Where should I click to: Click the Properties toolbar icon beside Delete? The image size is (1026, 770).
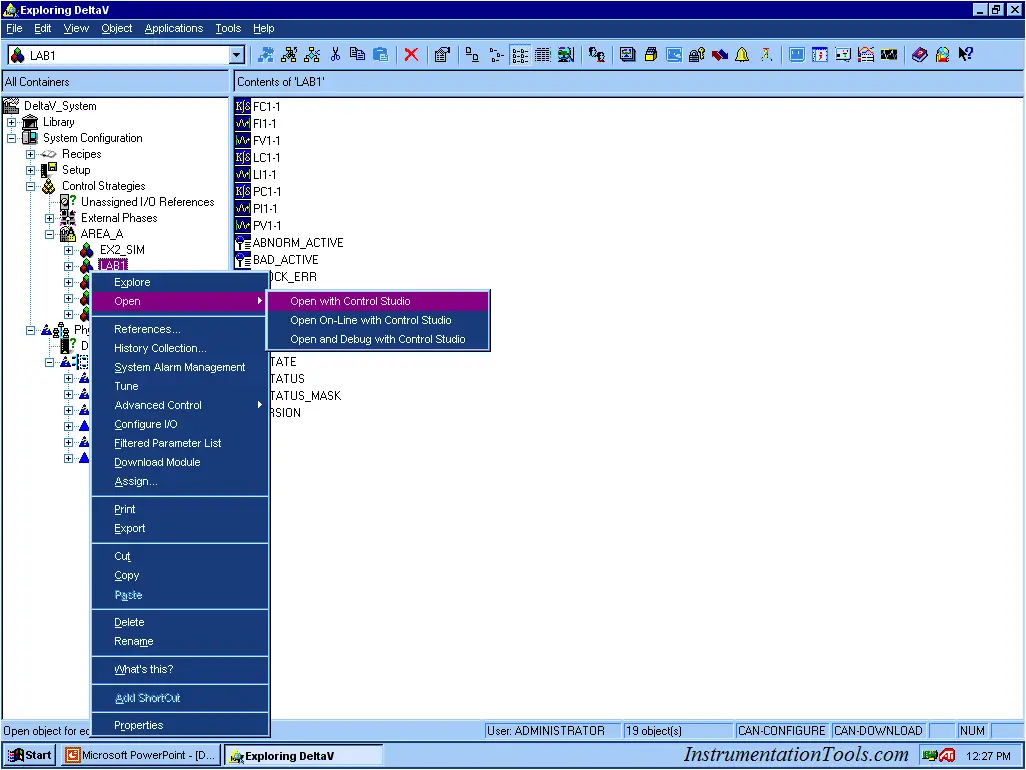click(442, 55)
